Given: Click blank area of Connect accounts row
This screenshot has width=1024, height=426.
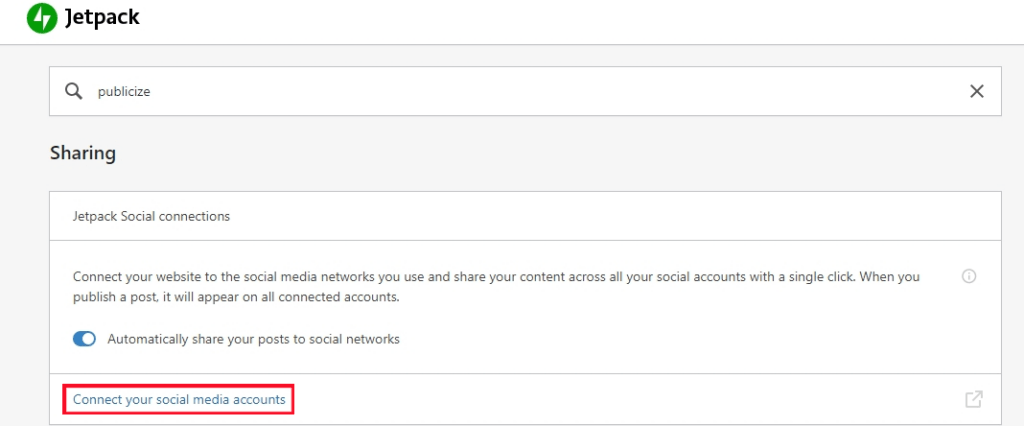Looking at the screenshot, I should pos(620,399).
